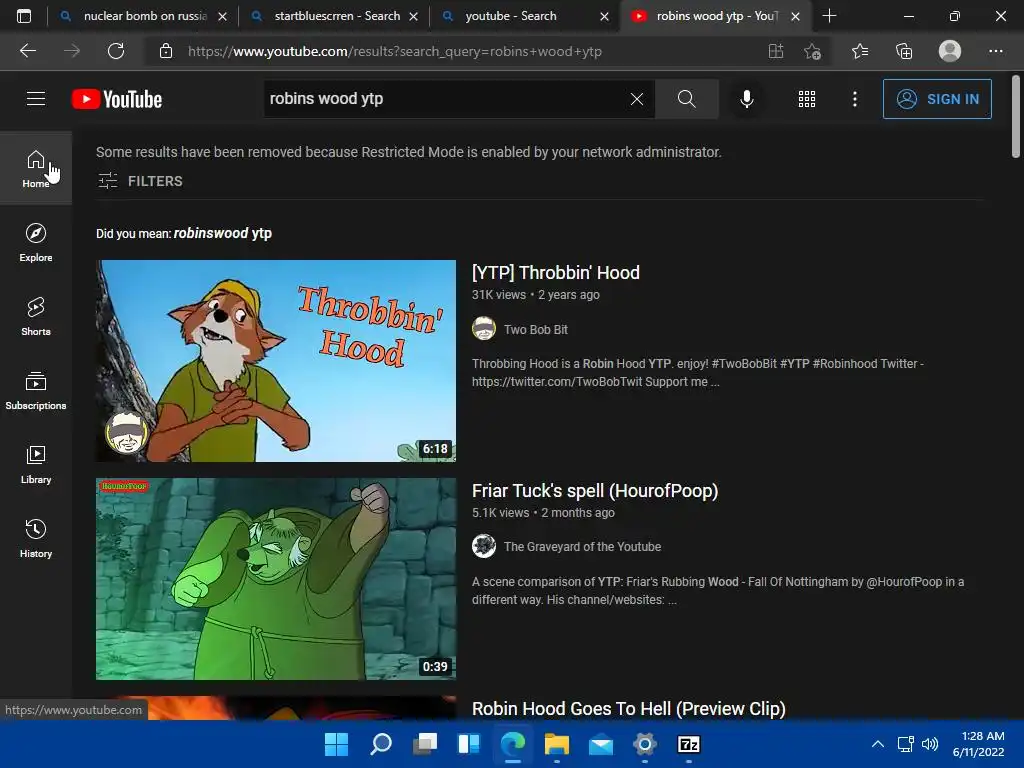Image resolution: width=1024 pixels, height=768 pixels.
Task: Open the browser profile avatar
Action: click(x=950, y=51)
